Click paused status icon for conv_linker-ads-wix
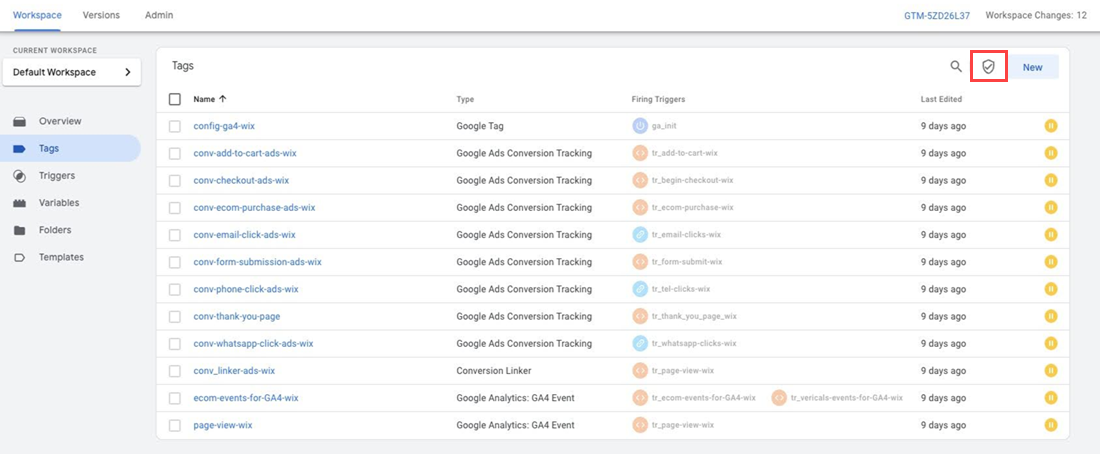The width and height of the screenshot is (1100, 454). (1050, 370)
